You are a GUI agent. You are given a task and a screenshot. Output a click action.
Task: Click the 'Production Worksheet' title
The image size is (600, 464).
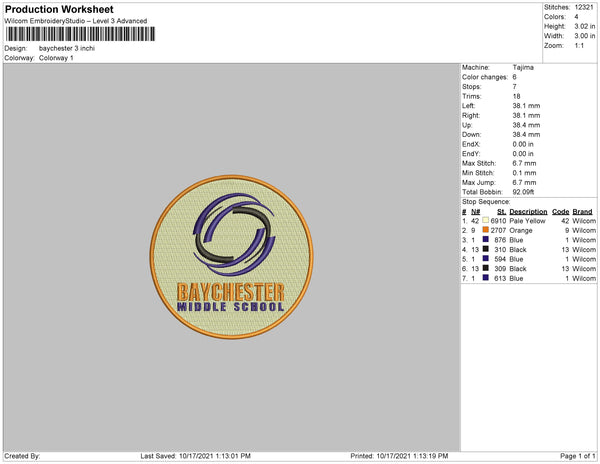59,9
